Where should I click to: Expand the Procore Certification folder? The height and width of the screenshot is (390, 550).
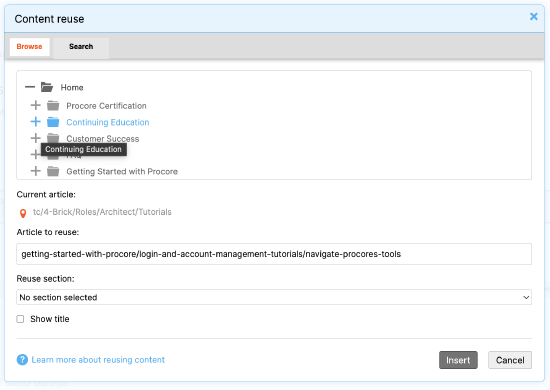pyautogui.click(x=35, y=105)
